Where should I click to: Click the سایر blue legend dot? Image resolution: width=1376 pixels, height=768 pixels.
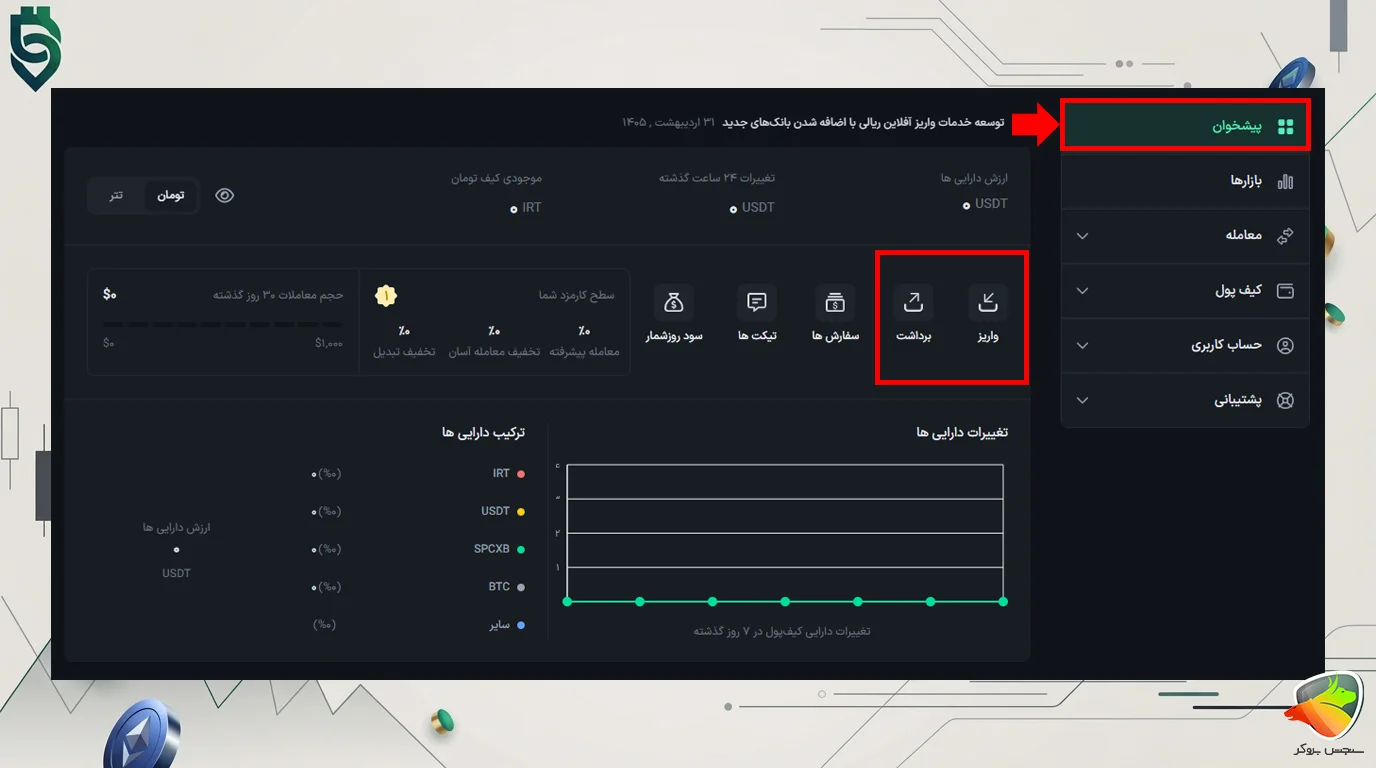tap(521, 626)
